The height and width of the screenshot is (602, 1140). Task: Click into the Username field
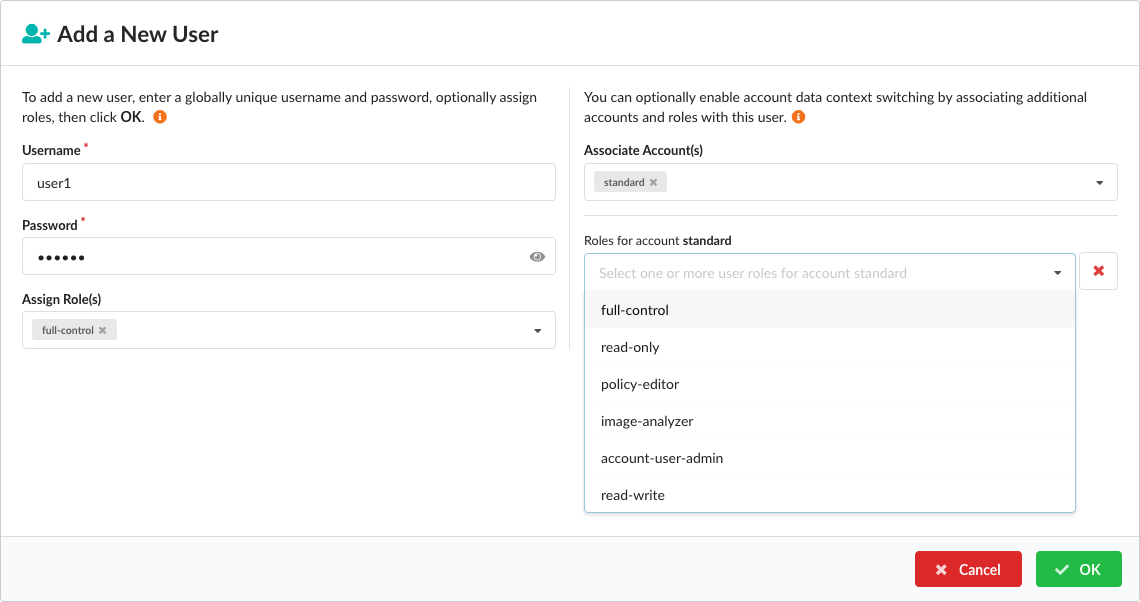[288, 183]
